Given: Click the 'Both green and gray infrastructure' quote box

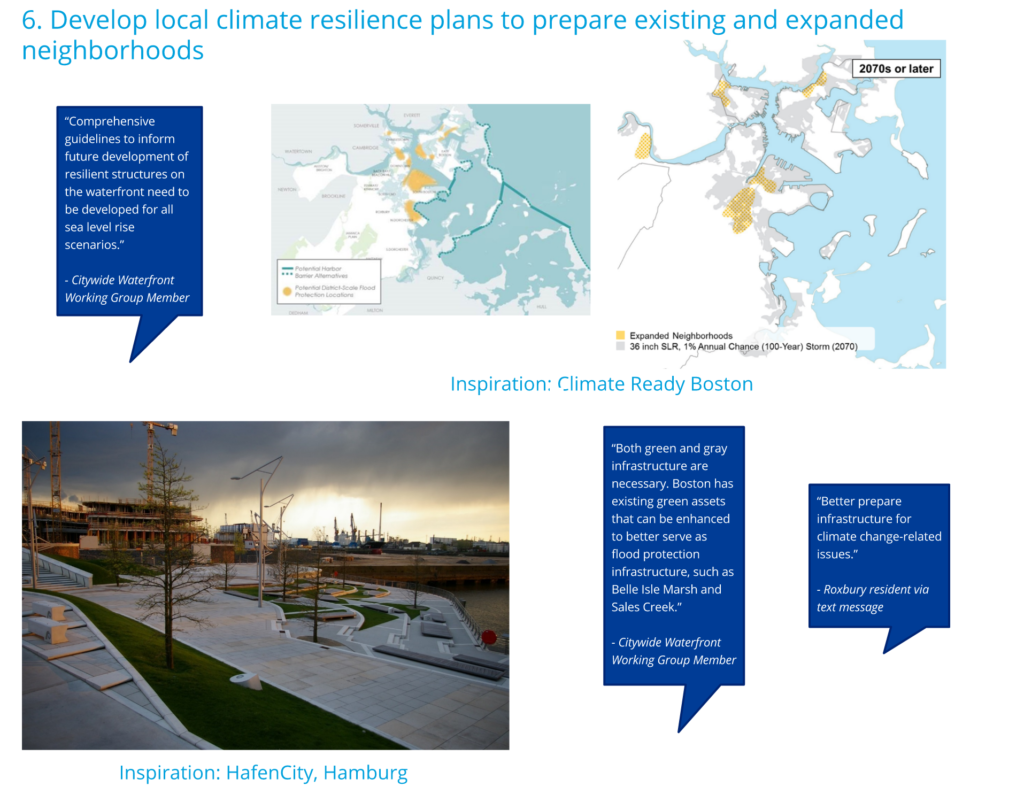Looking at the screenshot, I should (x=673, y=555).
